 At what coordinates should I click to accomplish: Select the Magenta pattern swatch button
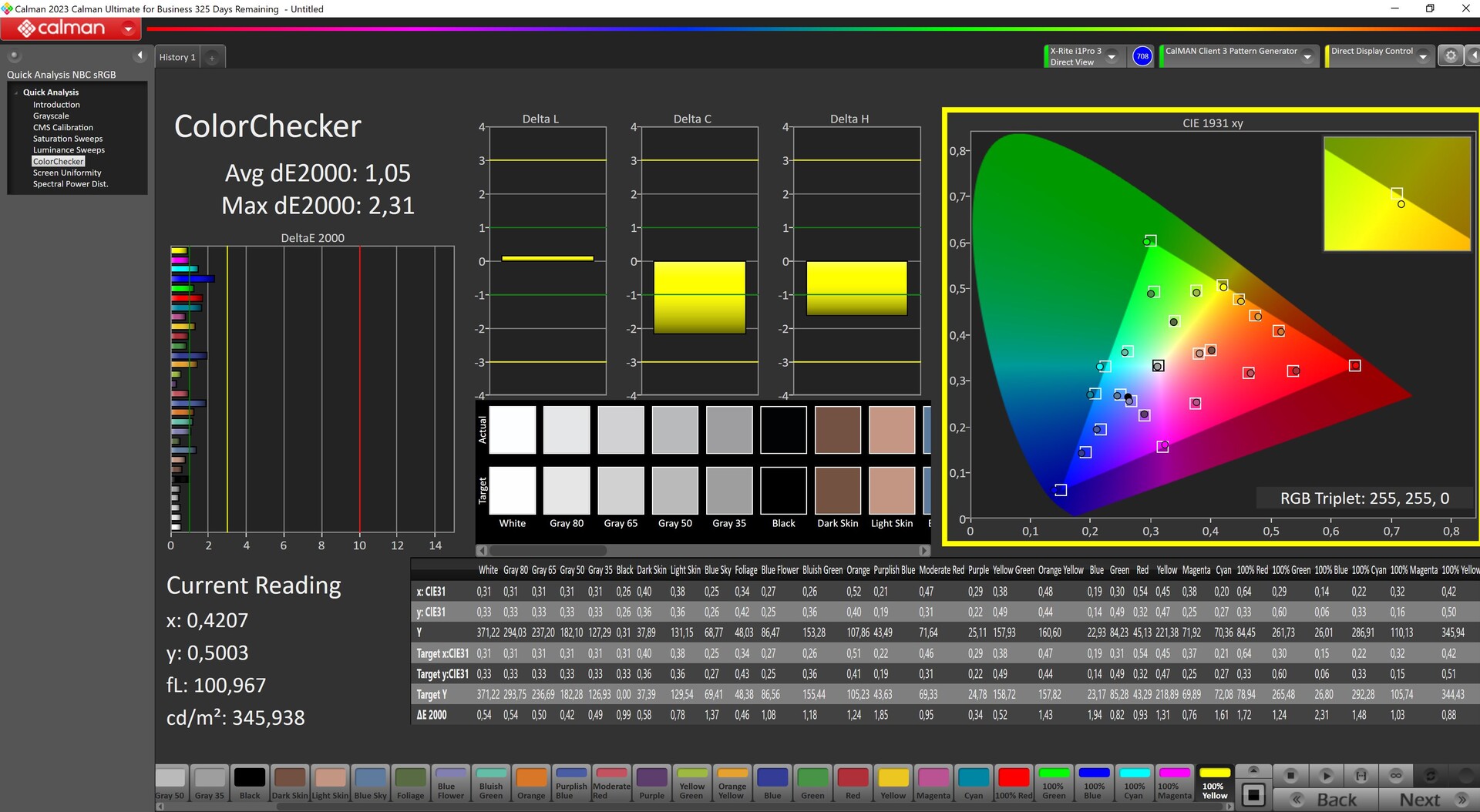click(x=933, y=783)
